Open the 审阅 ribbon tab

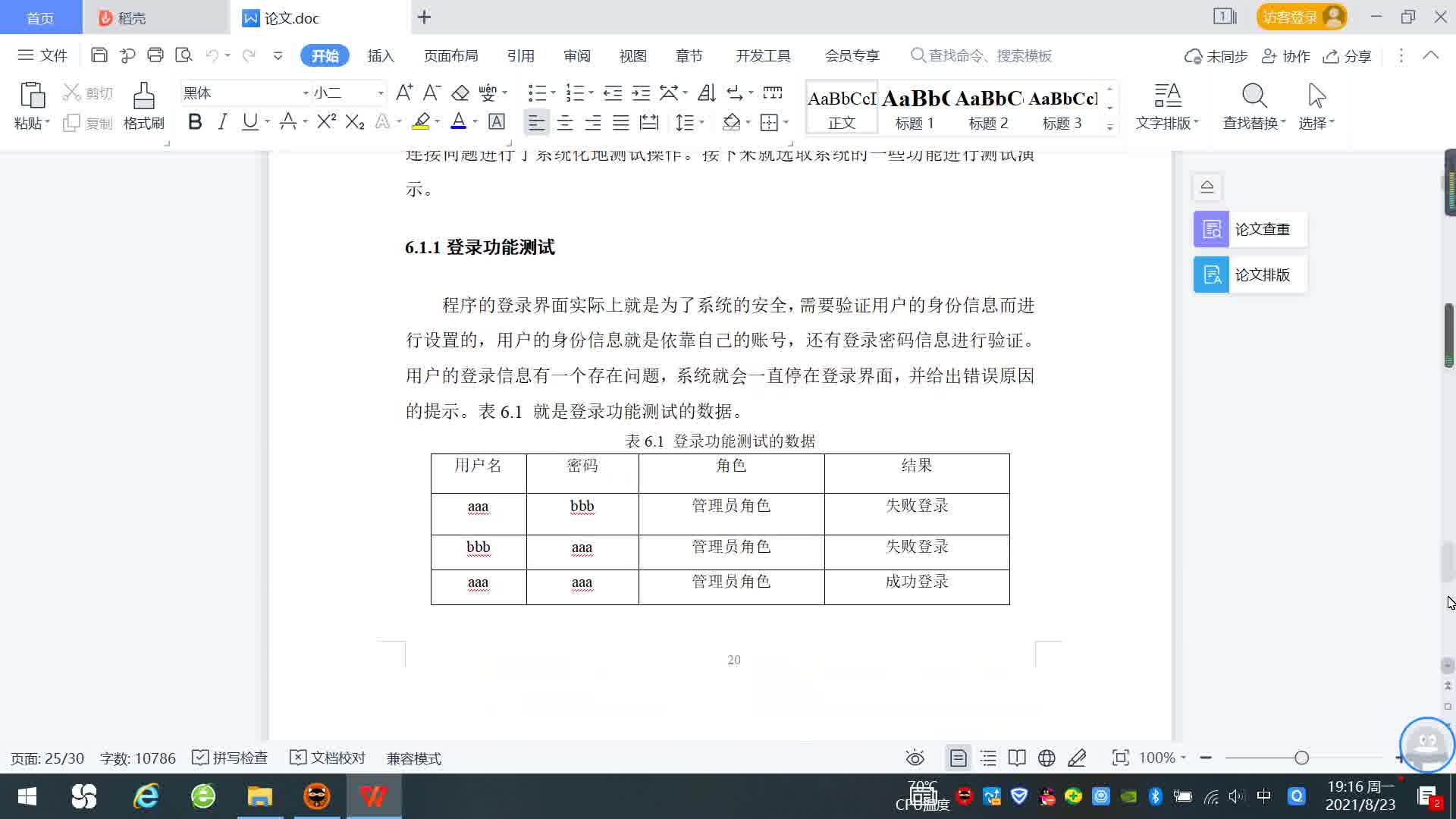point(576,55)
